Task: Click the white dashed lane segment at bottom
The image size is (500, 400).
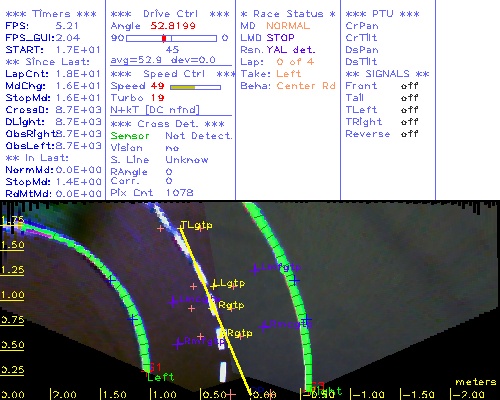Action: point(223,372)
